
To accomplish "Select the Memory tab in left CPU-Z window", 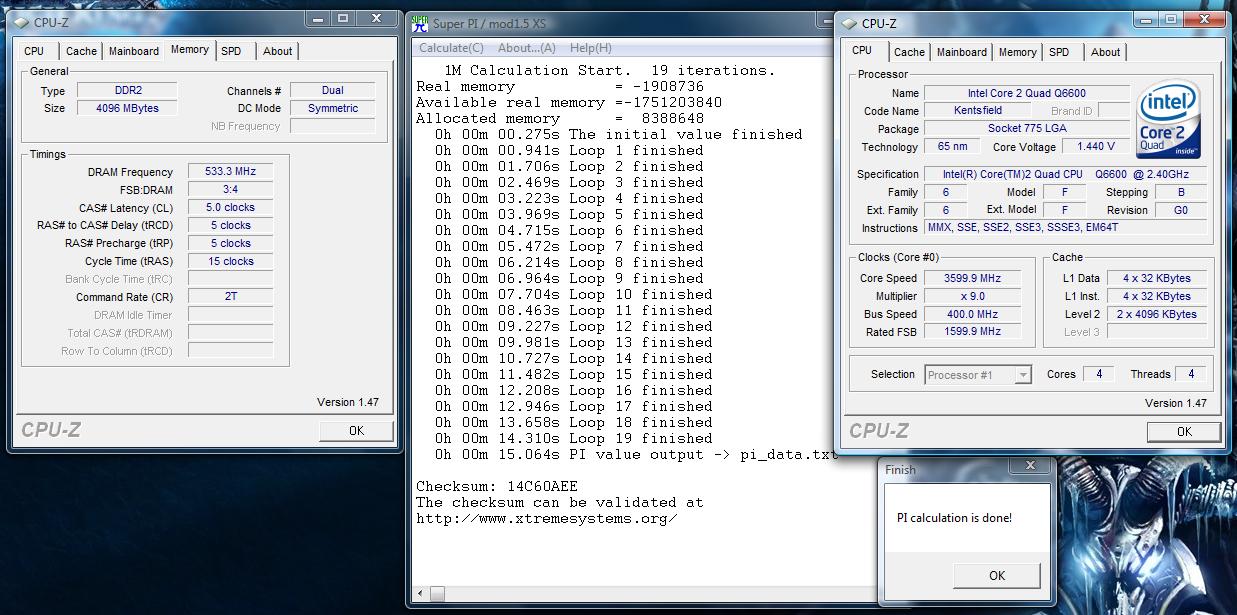I will coord(190,49).
